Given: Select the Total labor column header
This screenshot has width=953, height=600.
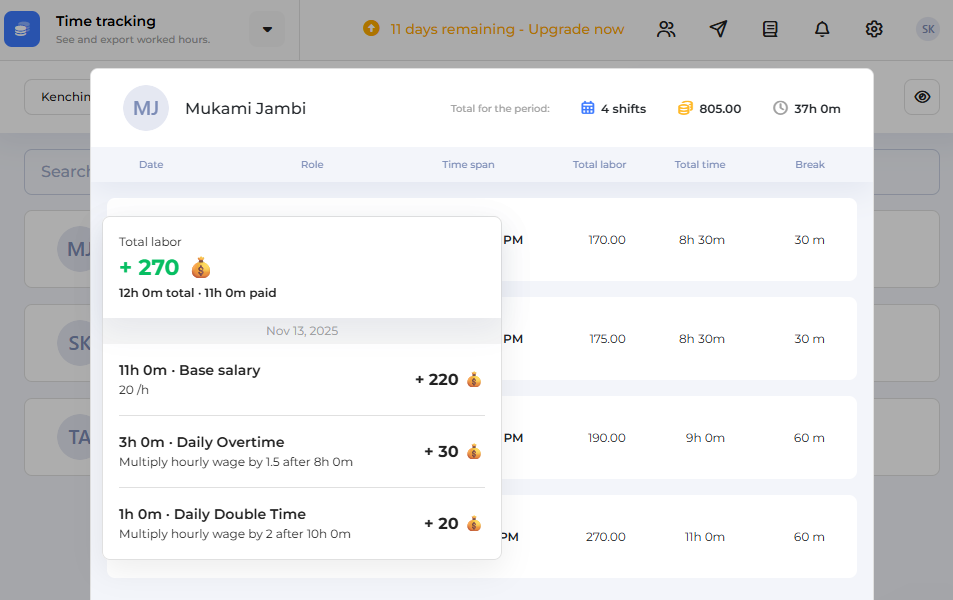Looking at the screenshot, I should (599, 164).
